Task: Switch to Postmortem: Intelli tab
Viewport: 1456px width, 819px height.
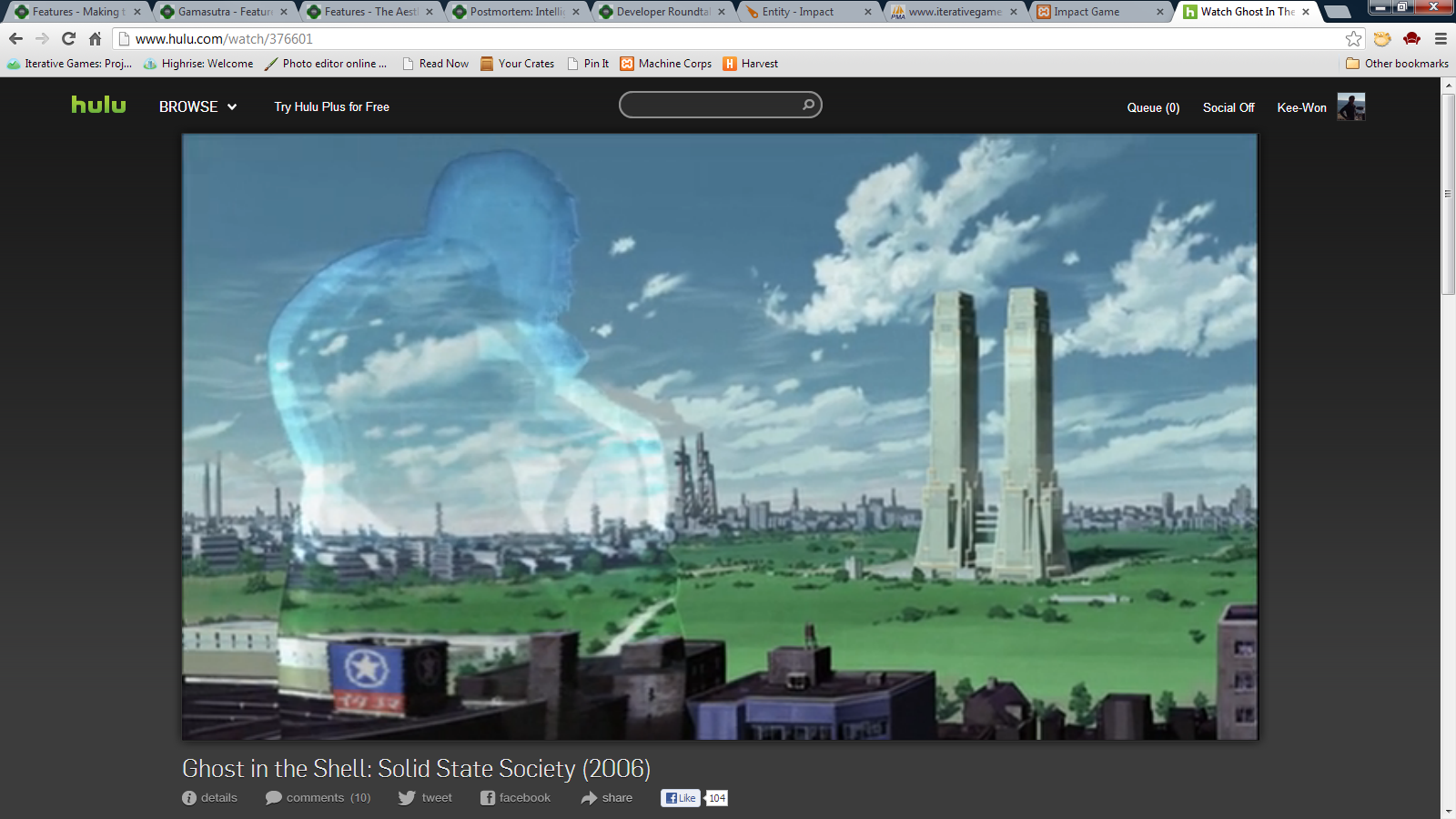Action: (515, 12)
